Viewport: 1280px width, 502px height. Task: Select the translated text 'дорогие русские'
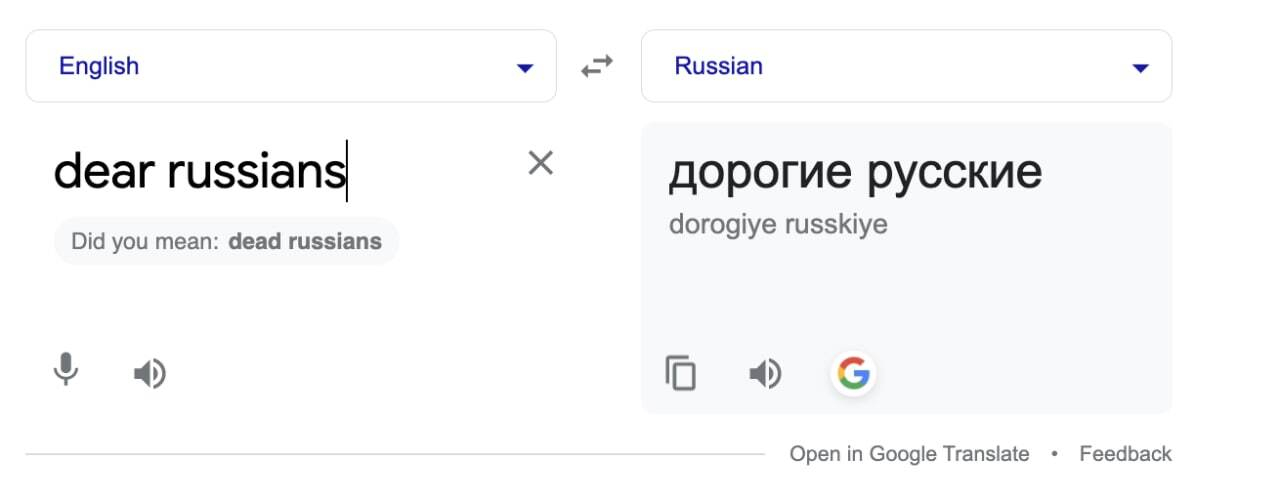tap(855, 173)
